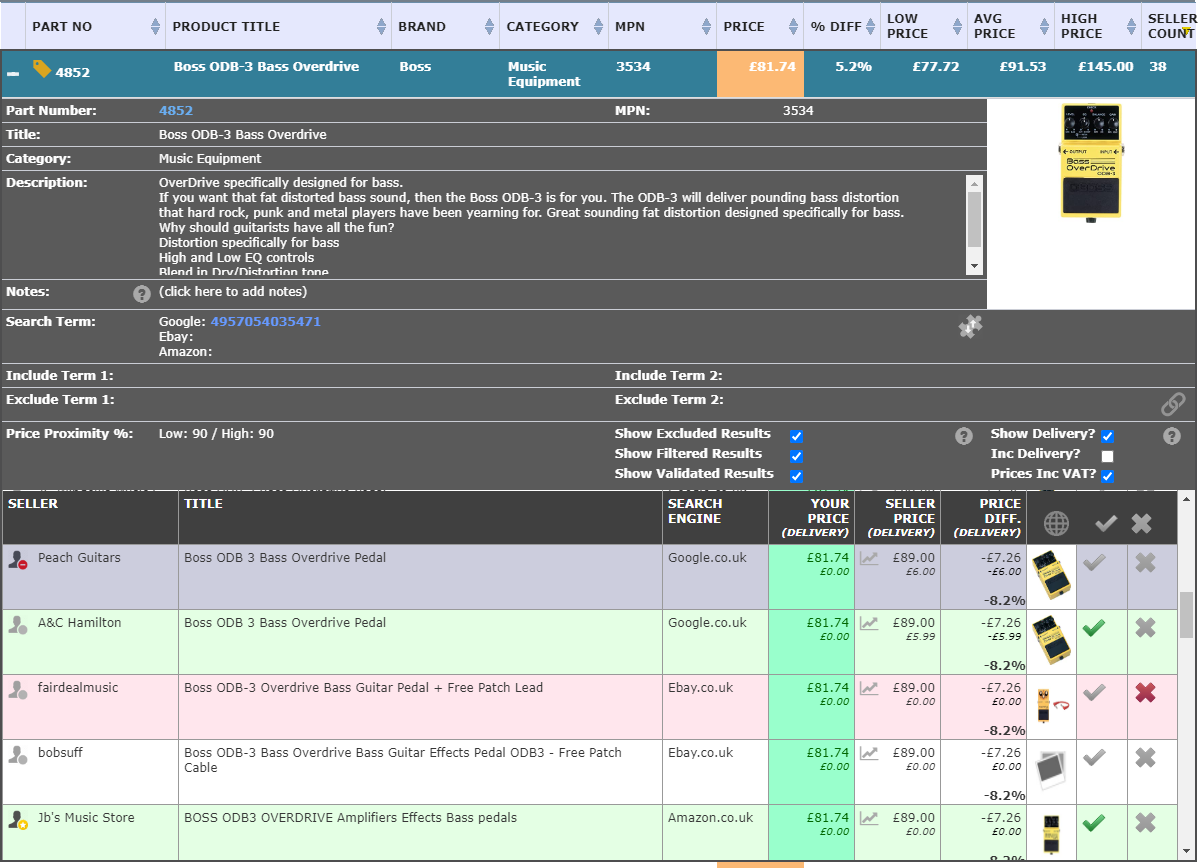Click the seller icon for Jb's Music Store
This screenshot has height=868, width=1201.
pos(17,820)
